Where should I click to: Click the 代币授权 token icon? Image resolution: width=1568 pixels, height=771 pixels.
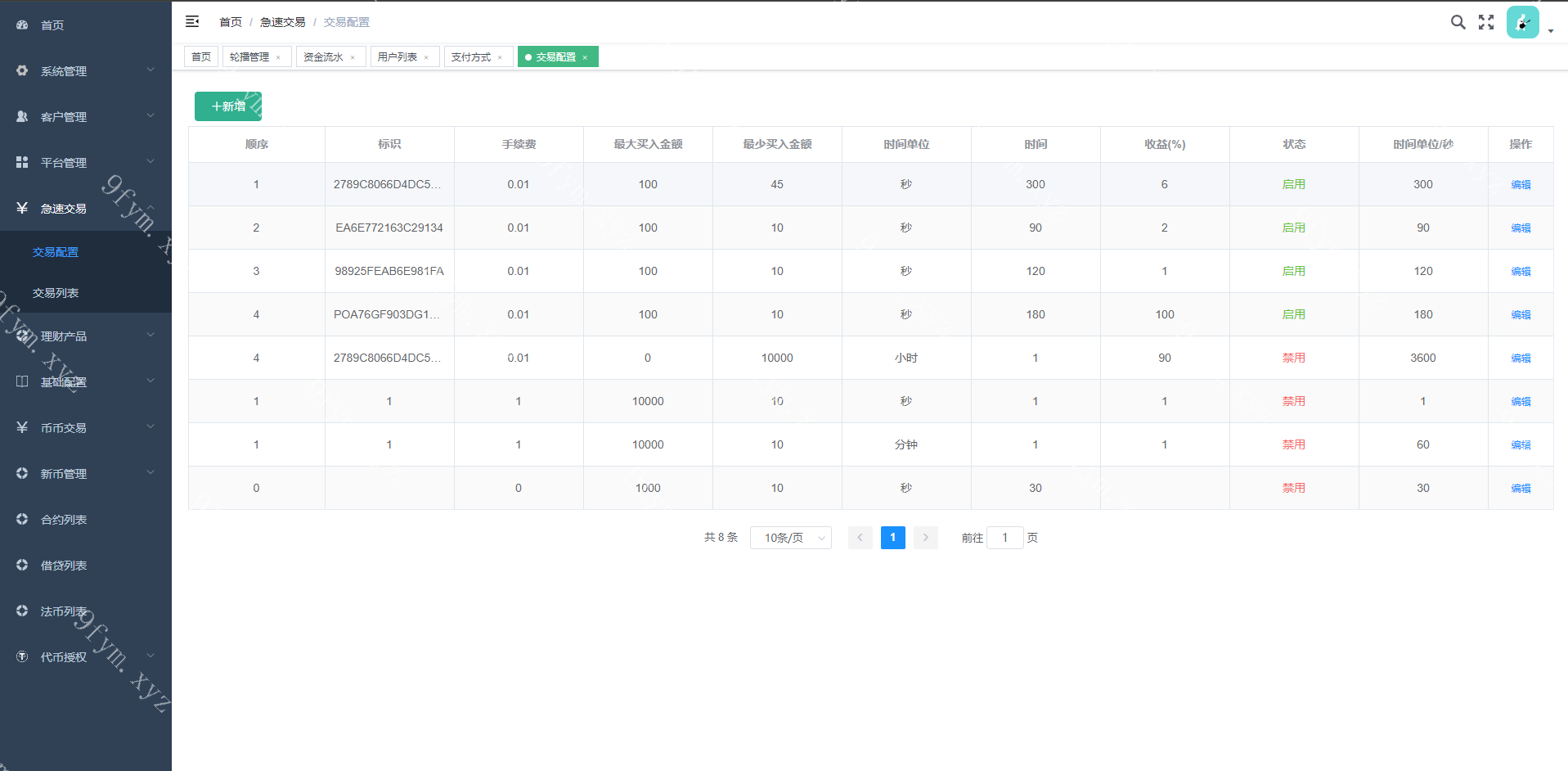pyautogui.click(x=22, y=656)
